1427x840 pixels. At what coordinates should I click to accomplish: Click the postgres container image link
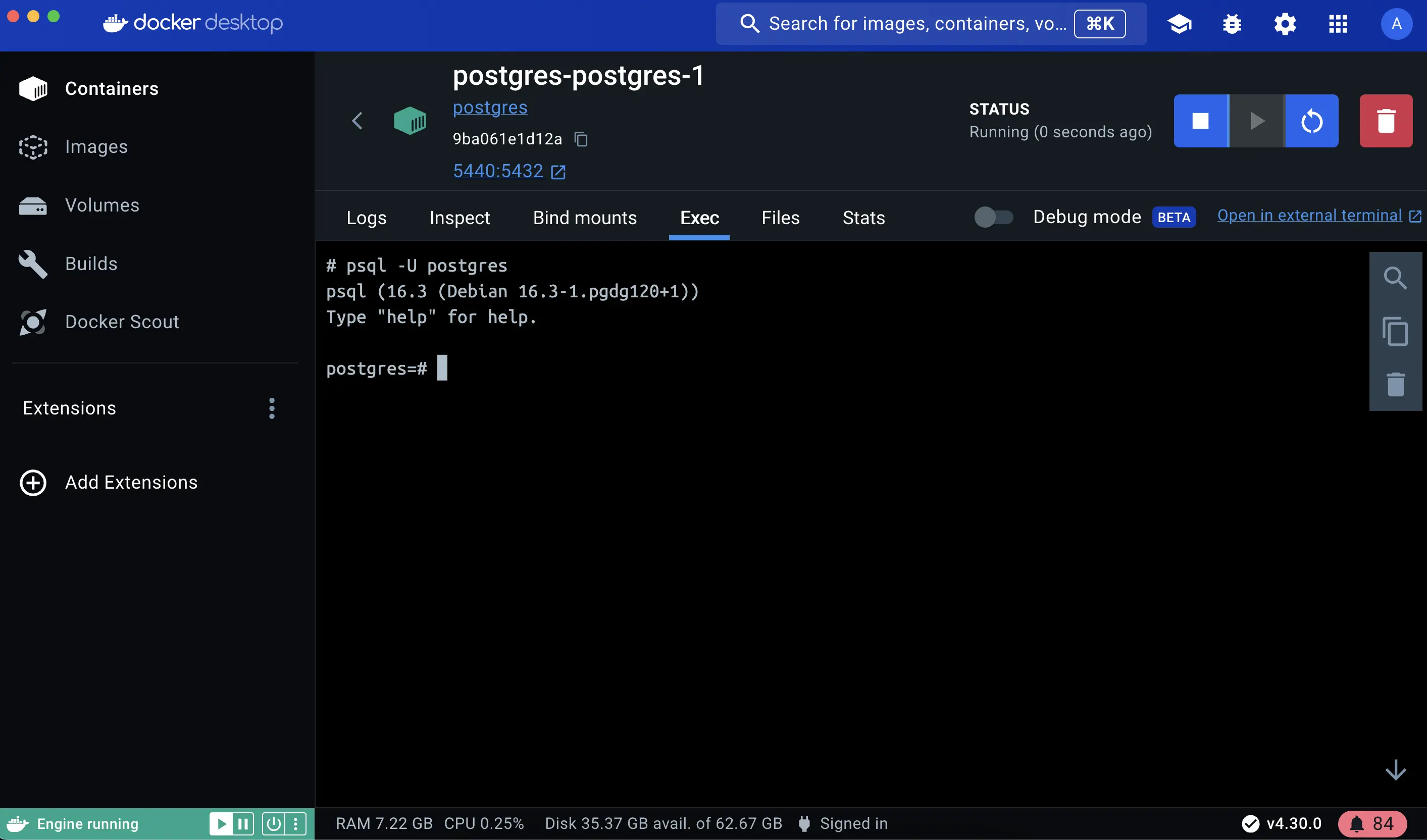(489, 108)
